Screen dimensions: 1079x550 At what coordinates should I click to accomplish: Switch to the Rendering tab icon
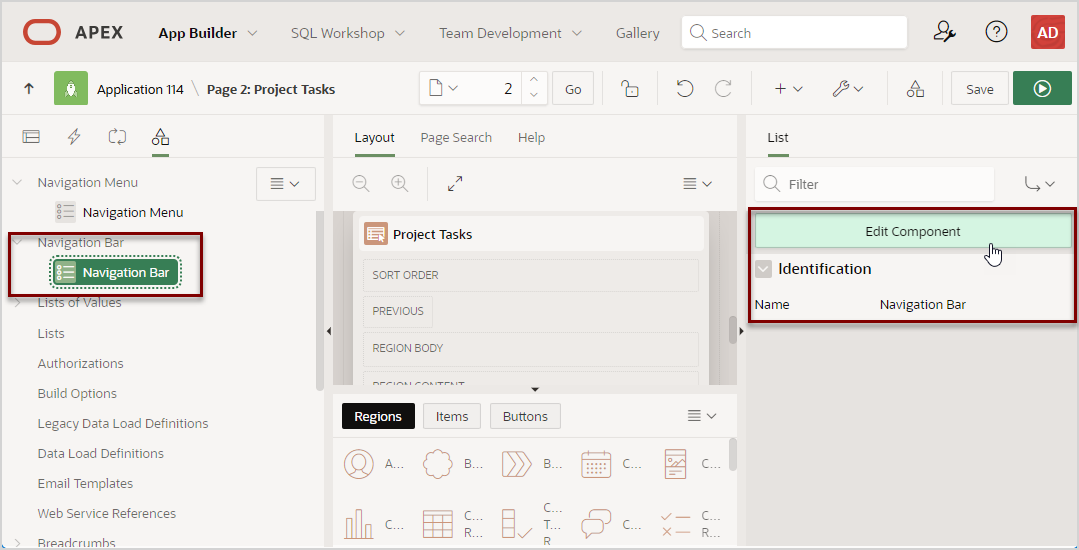click(31, 137)
